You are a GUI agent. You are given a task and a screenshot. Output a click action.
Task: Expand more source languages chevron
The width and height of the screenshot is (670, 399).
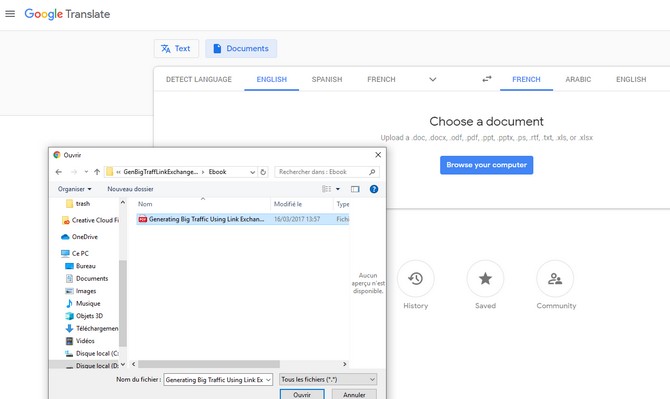[x=433, y=79]
